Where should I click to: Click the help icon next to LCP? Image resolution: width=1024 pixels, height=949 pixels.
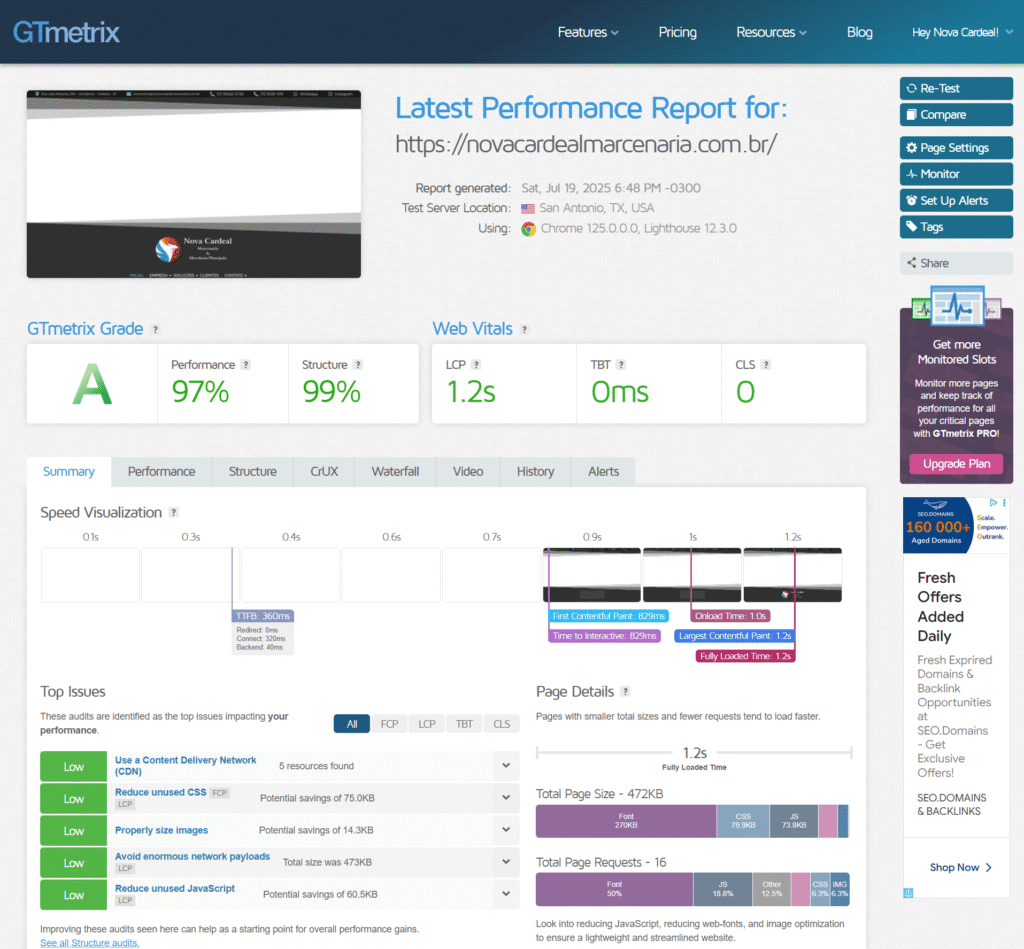click(476, 365)
